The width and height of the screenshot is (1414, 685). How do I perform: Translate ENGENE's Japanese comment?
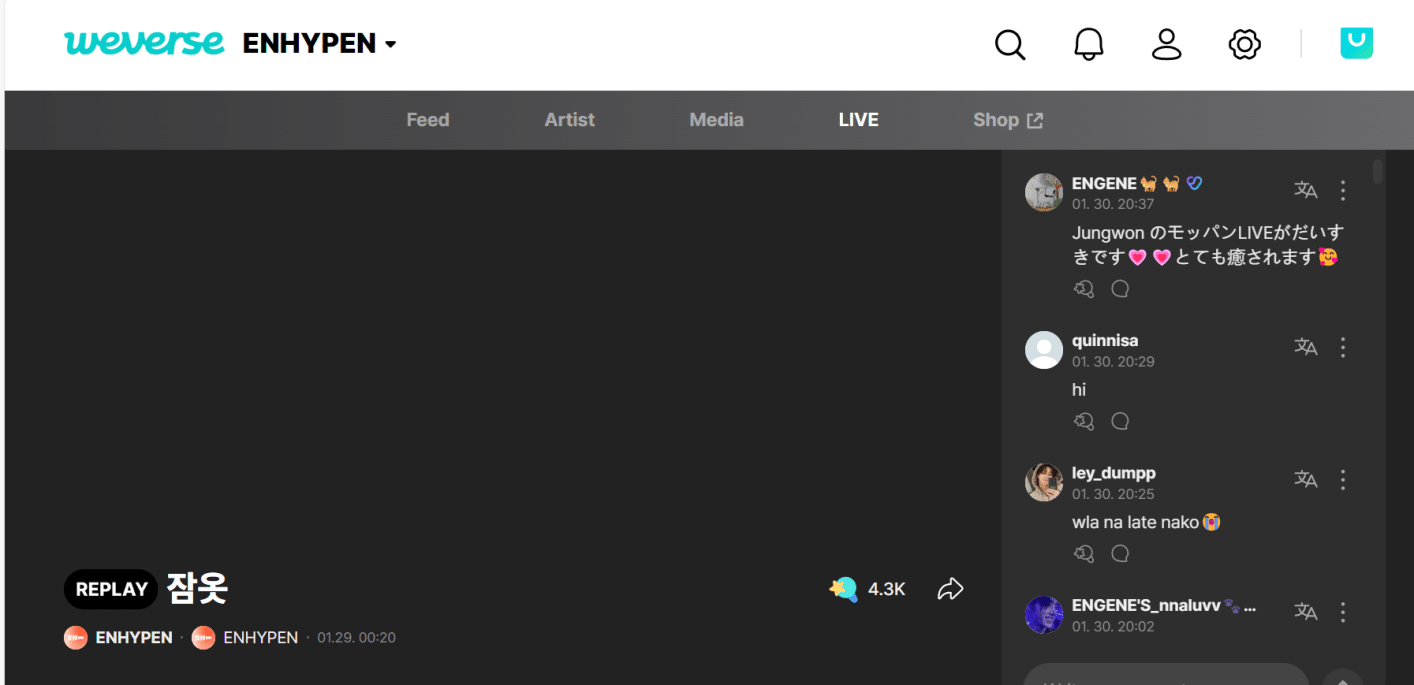[1306, 190]
